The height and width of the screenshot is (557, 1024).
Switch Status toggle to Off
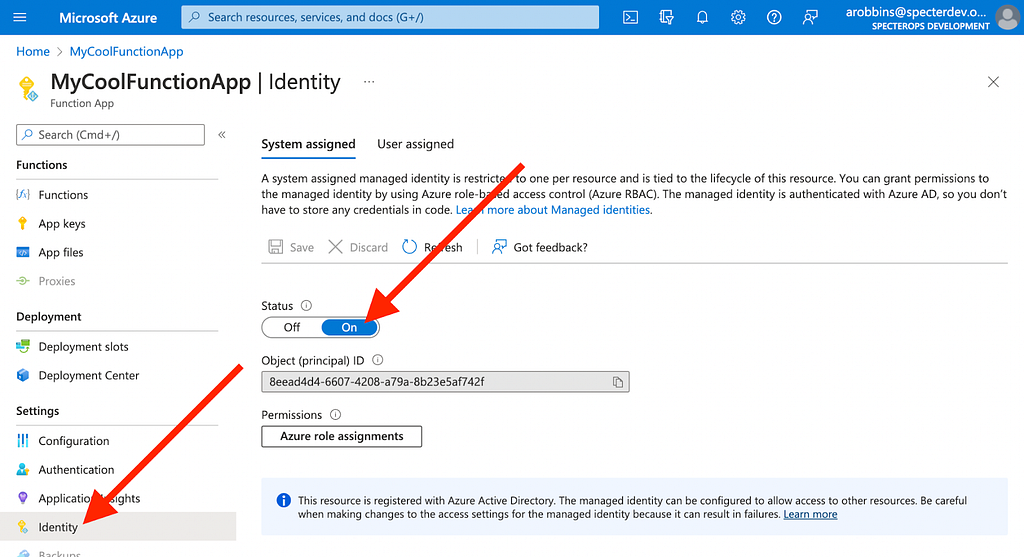coord(291,327)
